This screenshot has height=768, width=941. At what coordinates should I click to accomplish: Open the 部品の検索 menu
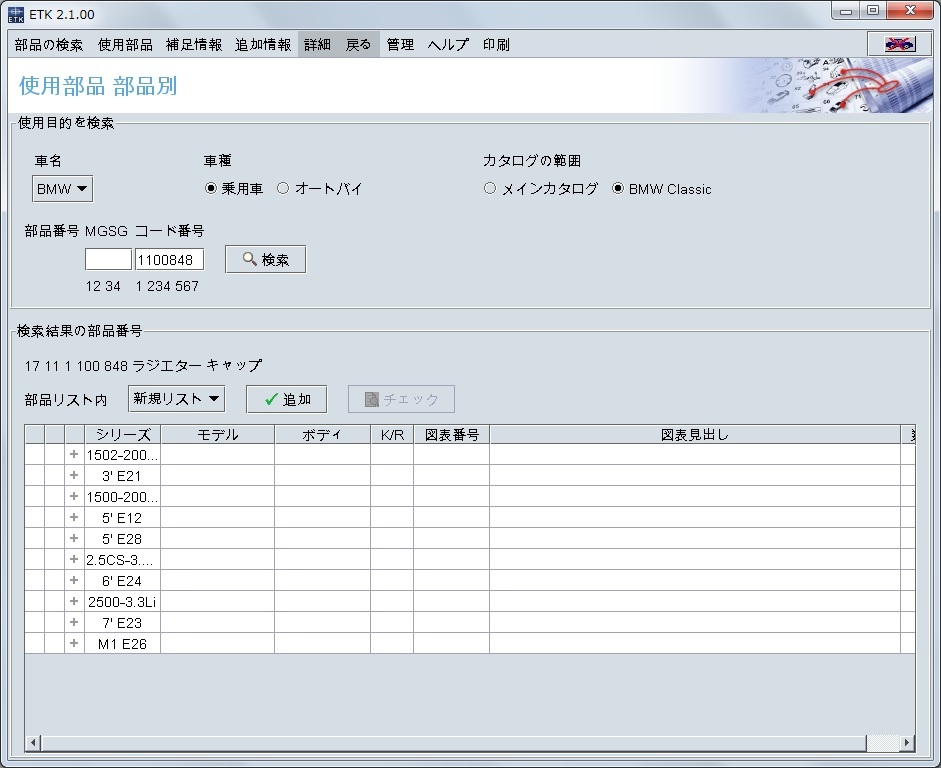[x=49, y=44]
